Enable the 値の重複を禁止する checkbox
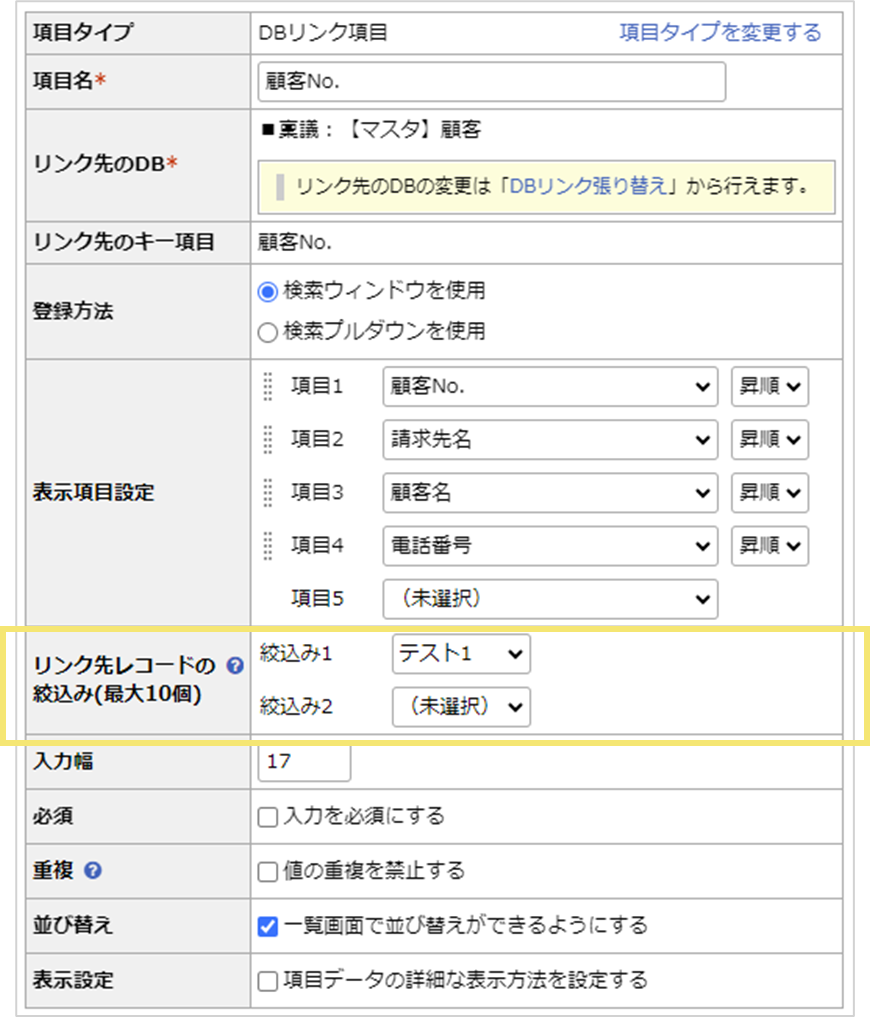Image resolution: width=870 pixels, height=1017 pixels. (x=267, y=871)
